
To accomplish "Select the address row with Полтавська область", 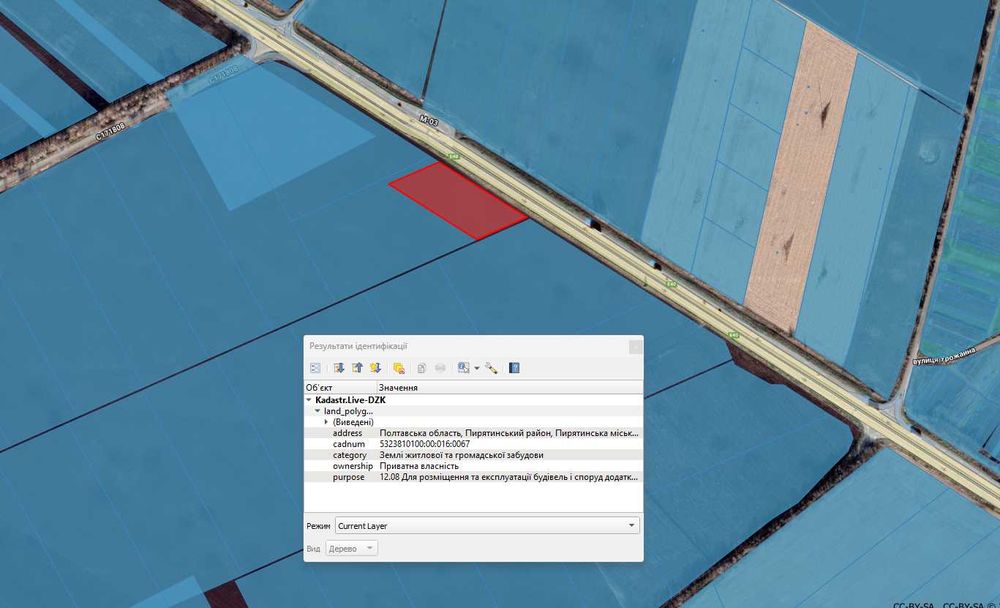I will (473, 433).
